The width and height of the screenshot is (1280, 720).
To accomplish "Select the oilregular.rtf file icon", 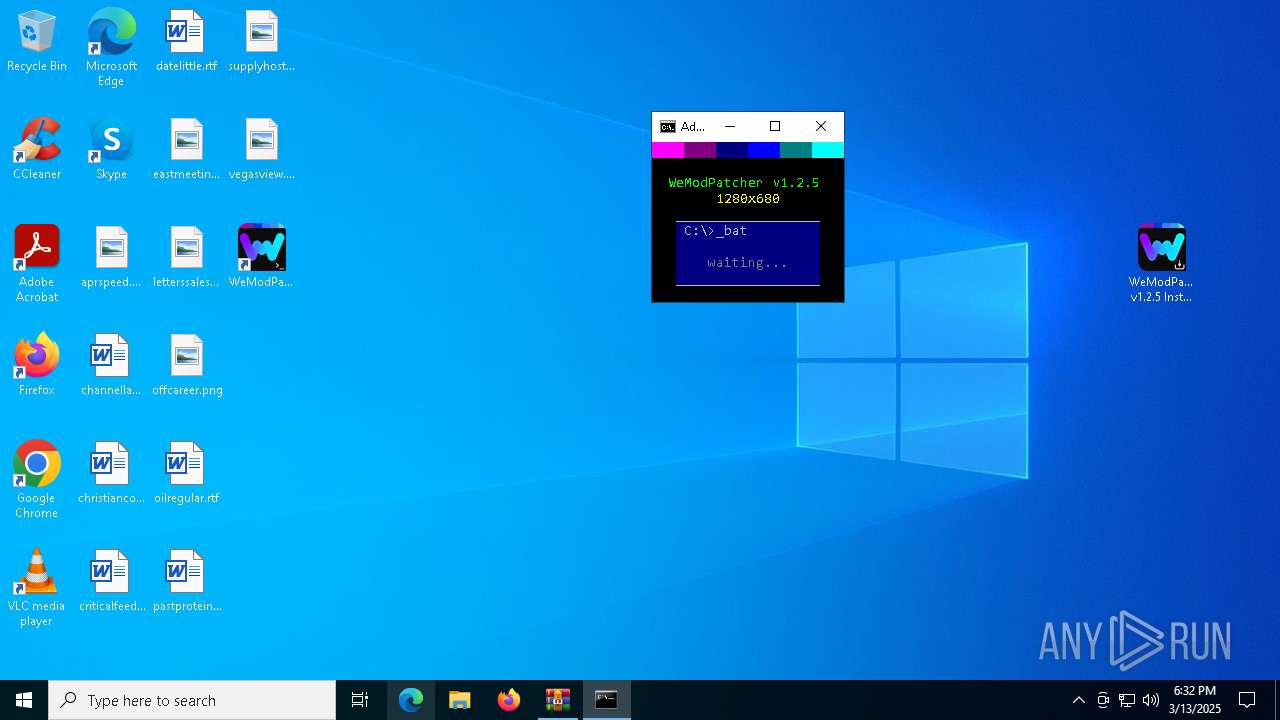I will coord(186,474).
